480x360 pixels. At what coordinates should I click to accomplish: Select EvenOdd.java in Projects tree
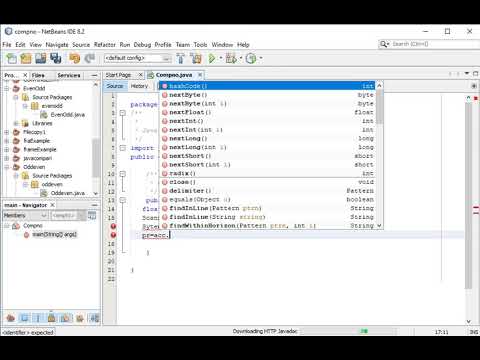(68, 115)
